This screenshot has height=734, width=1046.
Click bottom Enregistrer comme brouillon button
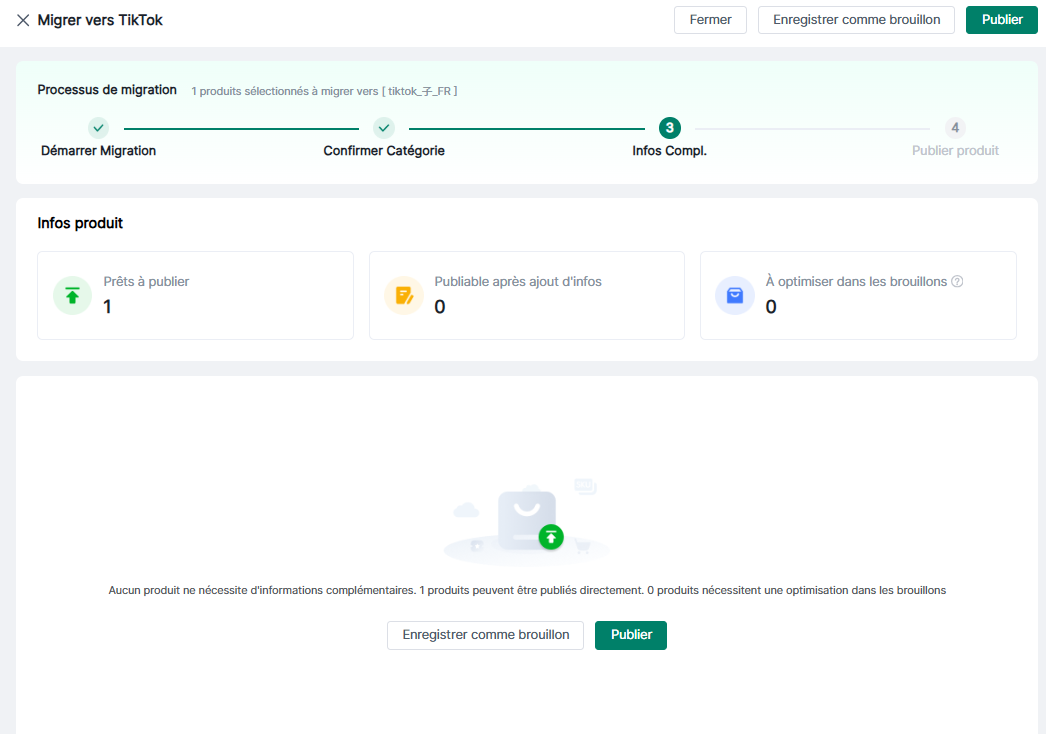click(485, 635)
